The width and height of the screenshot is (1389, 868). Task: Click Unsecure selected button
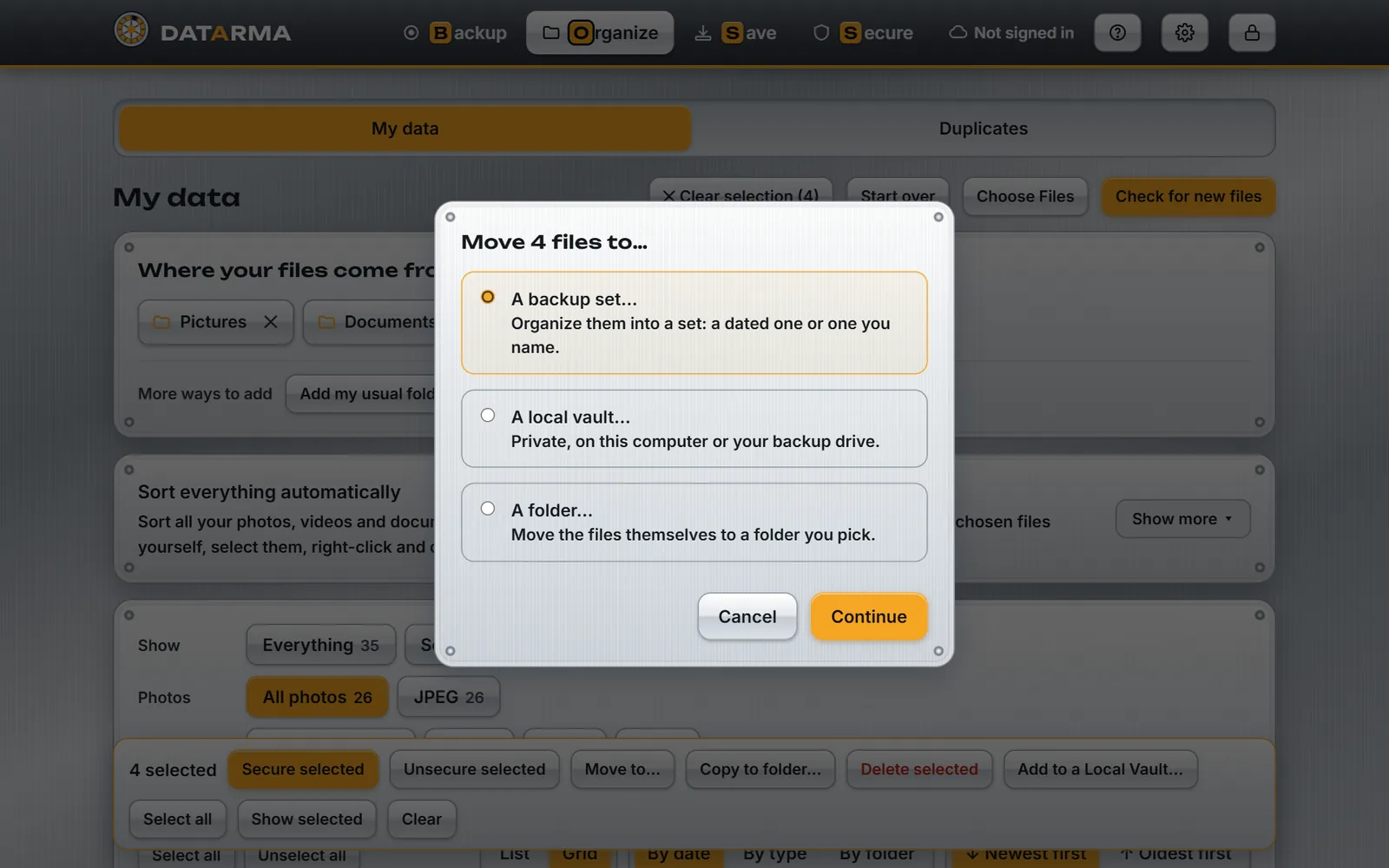click(x=475, y=769)
